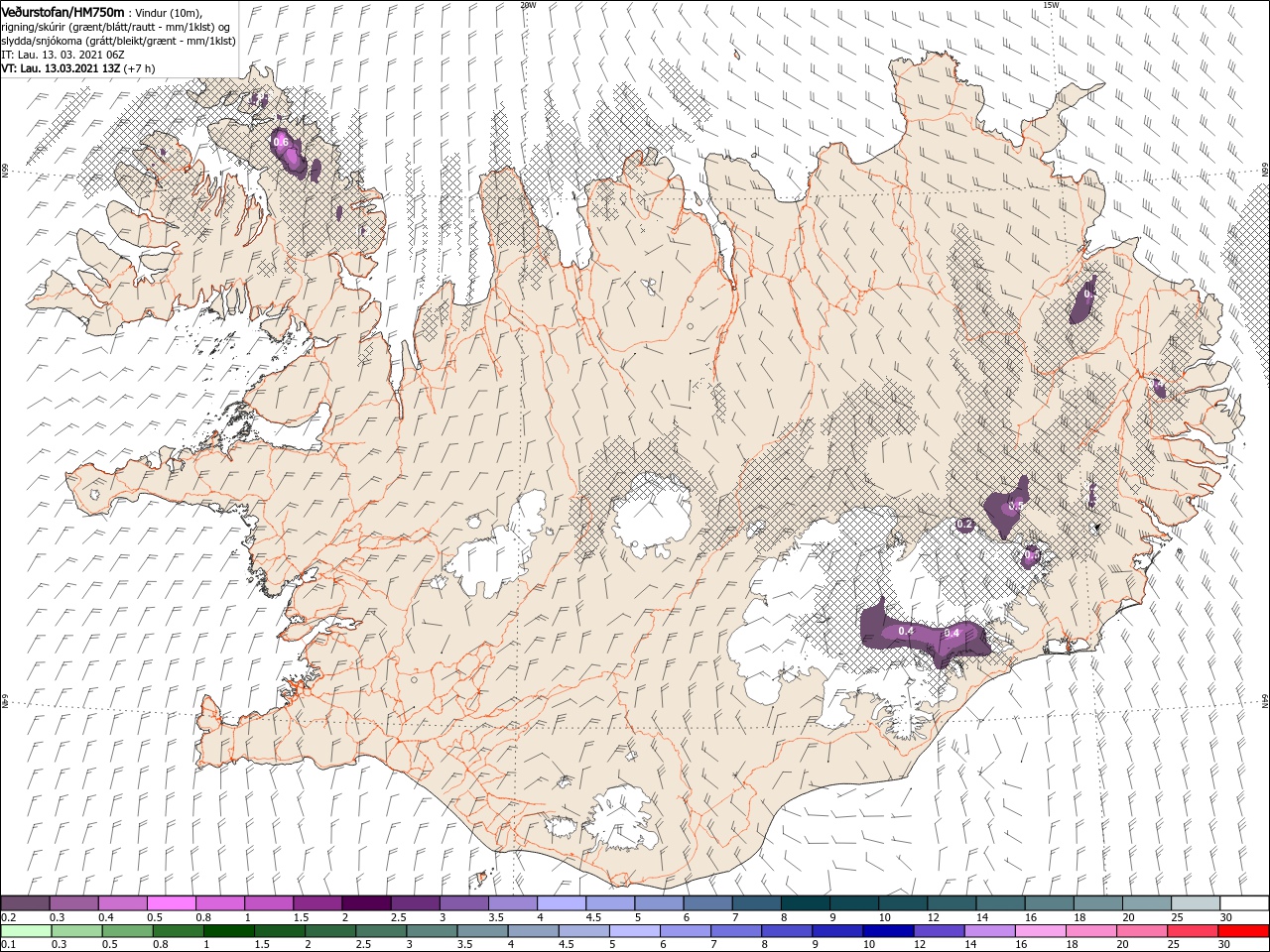Select the light pink swatch labeled 16
The width and height of the screenshot is (1270, 952).
point(1040,931)
